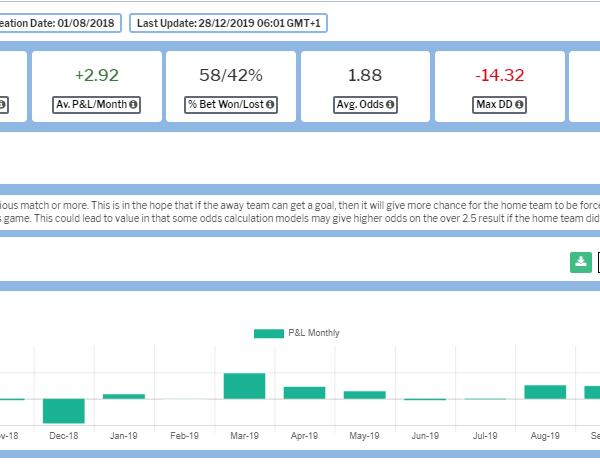The width and height of the screenshot is (600, 464).
Task: Click the Jan-19 bar in chart
Action: pyautogui.click(x=124, y=396)
